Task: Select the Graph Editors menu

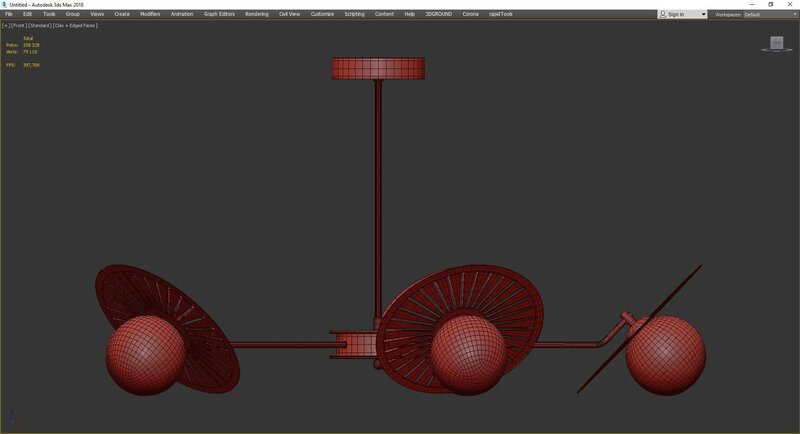Action: pyautogui.click(x=218, y=14)
